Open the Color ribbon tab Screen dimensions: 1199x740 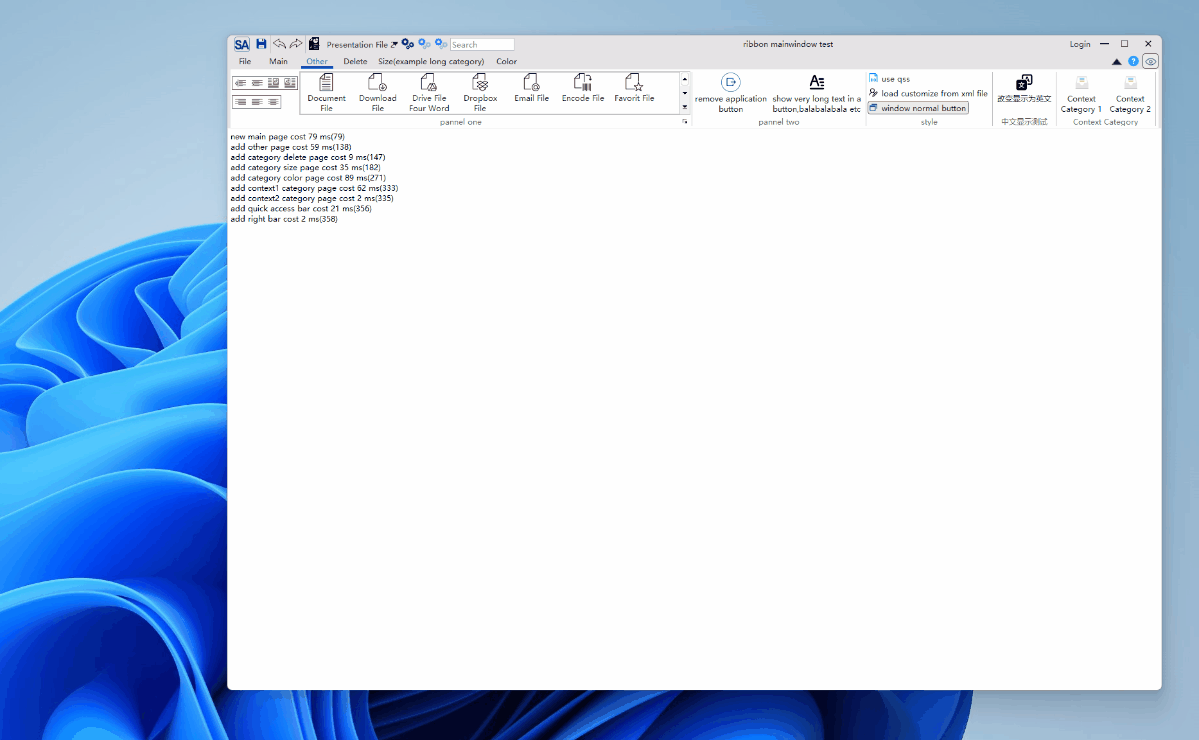tap(506, 61)
